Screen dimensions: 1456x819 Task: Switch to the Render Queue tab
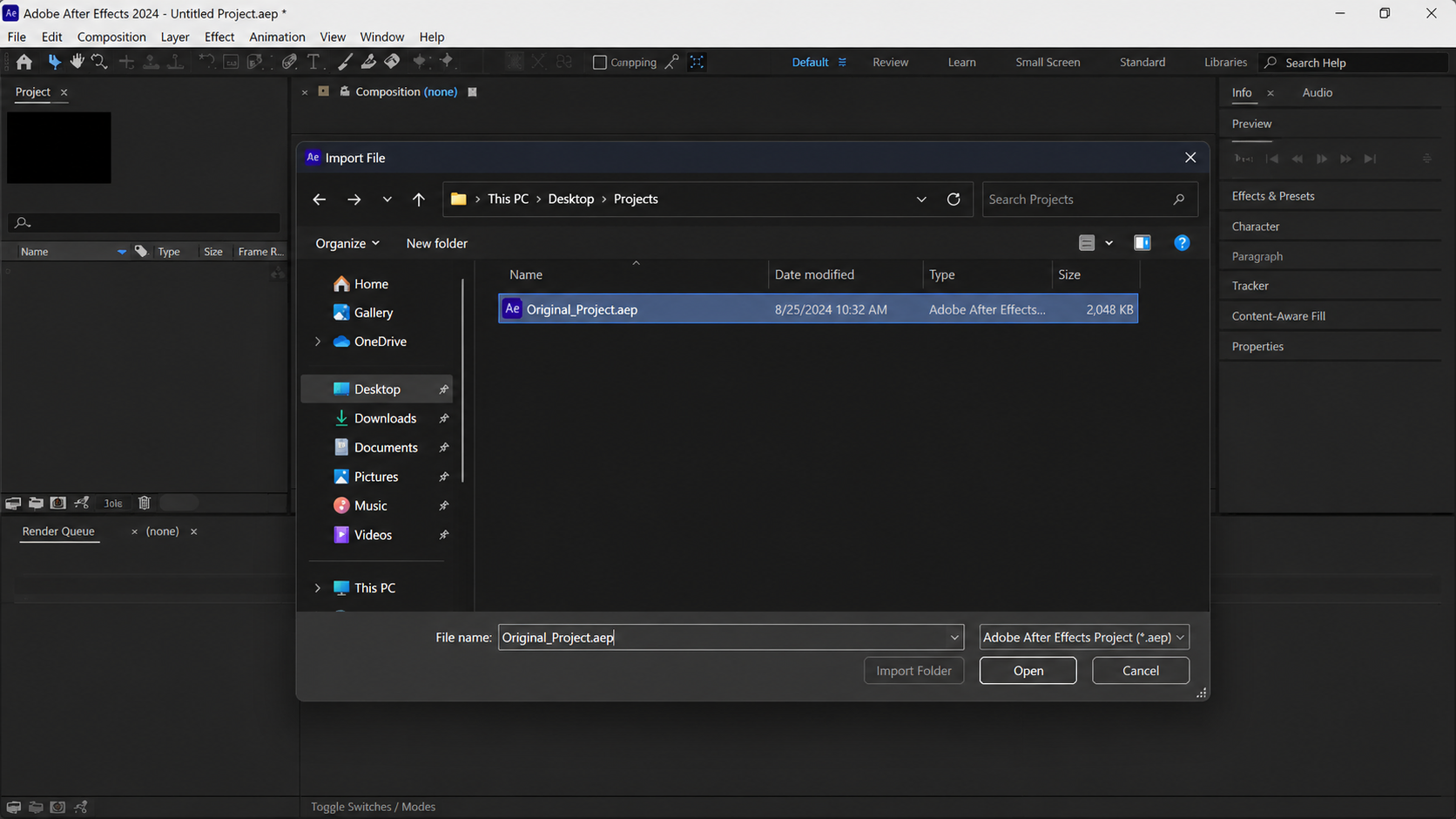coord(58,531)
